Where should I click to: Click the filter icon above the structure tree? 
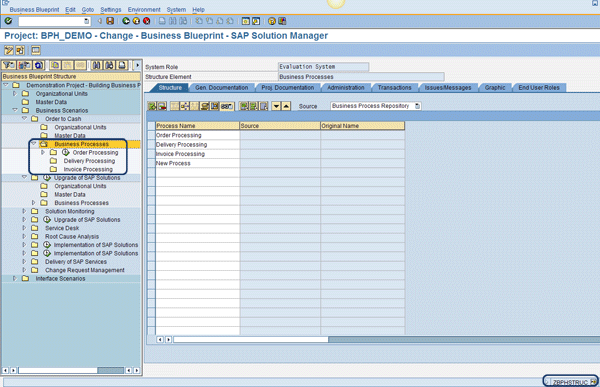pyautogui.click(x=9, y=65)
